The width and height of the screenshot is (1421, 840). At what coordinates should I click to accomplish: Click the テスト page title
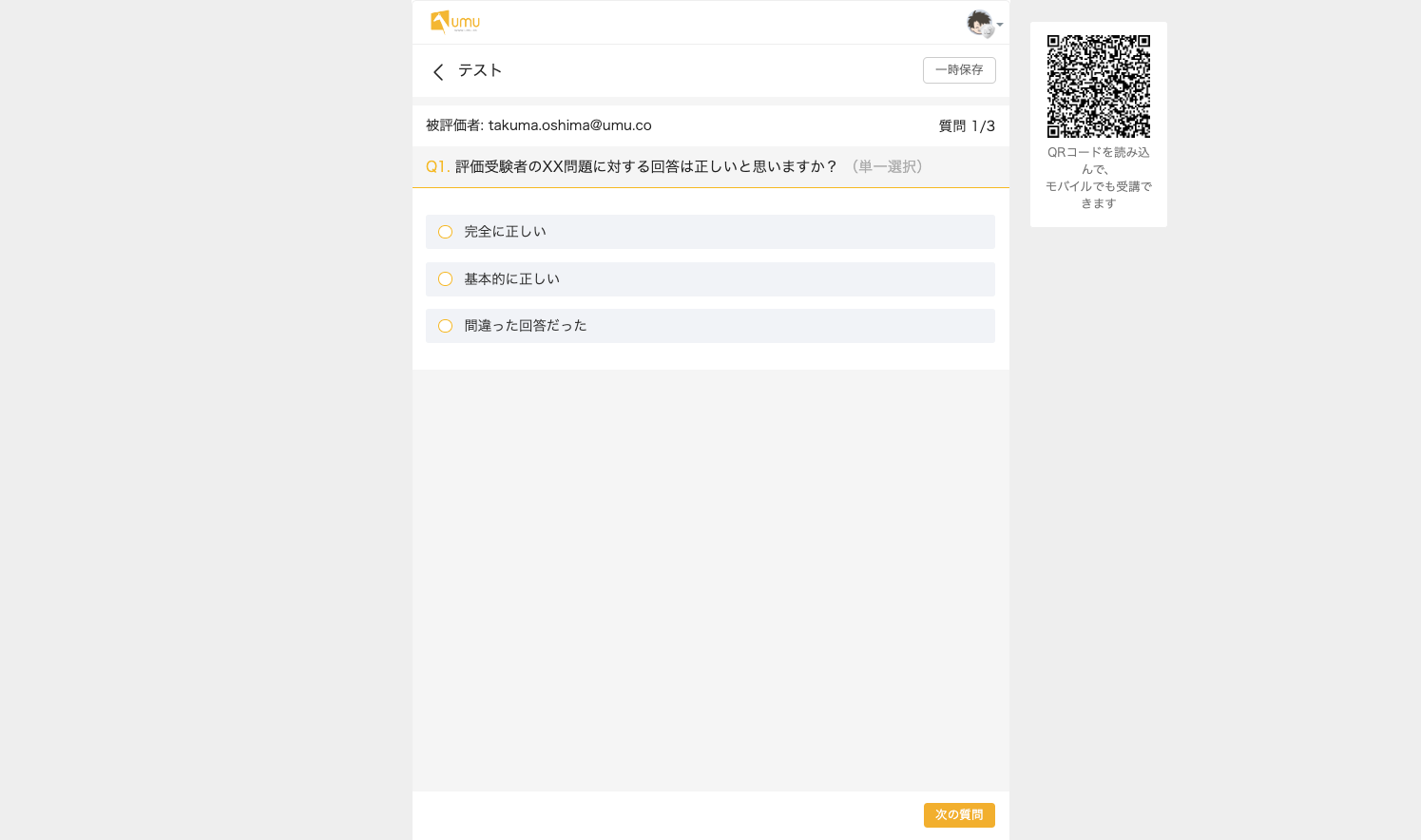(x=480, y=70)
